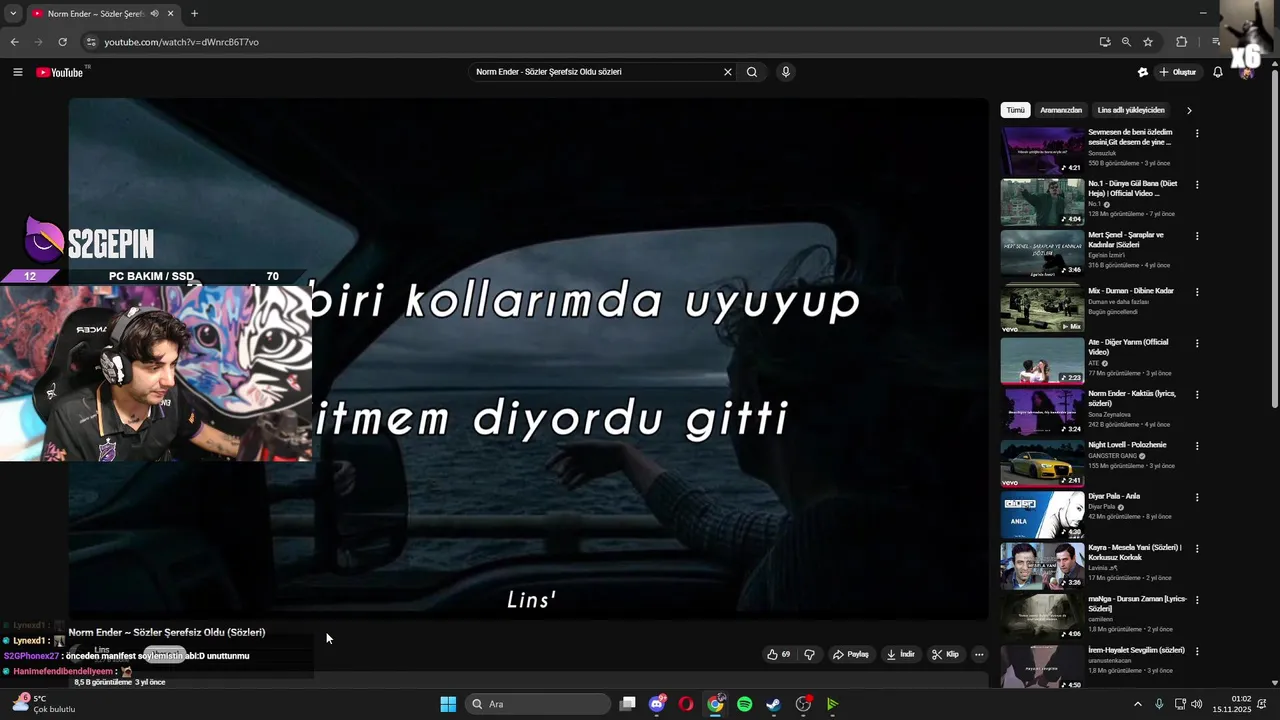Open Kayra - Mesela Yani video thumbnail

(1042, 566)
